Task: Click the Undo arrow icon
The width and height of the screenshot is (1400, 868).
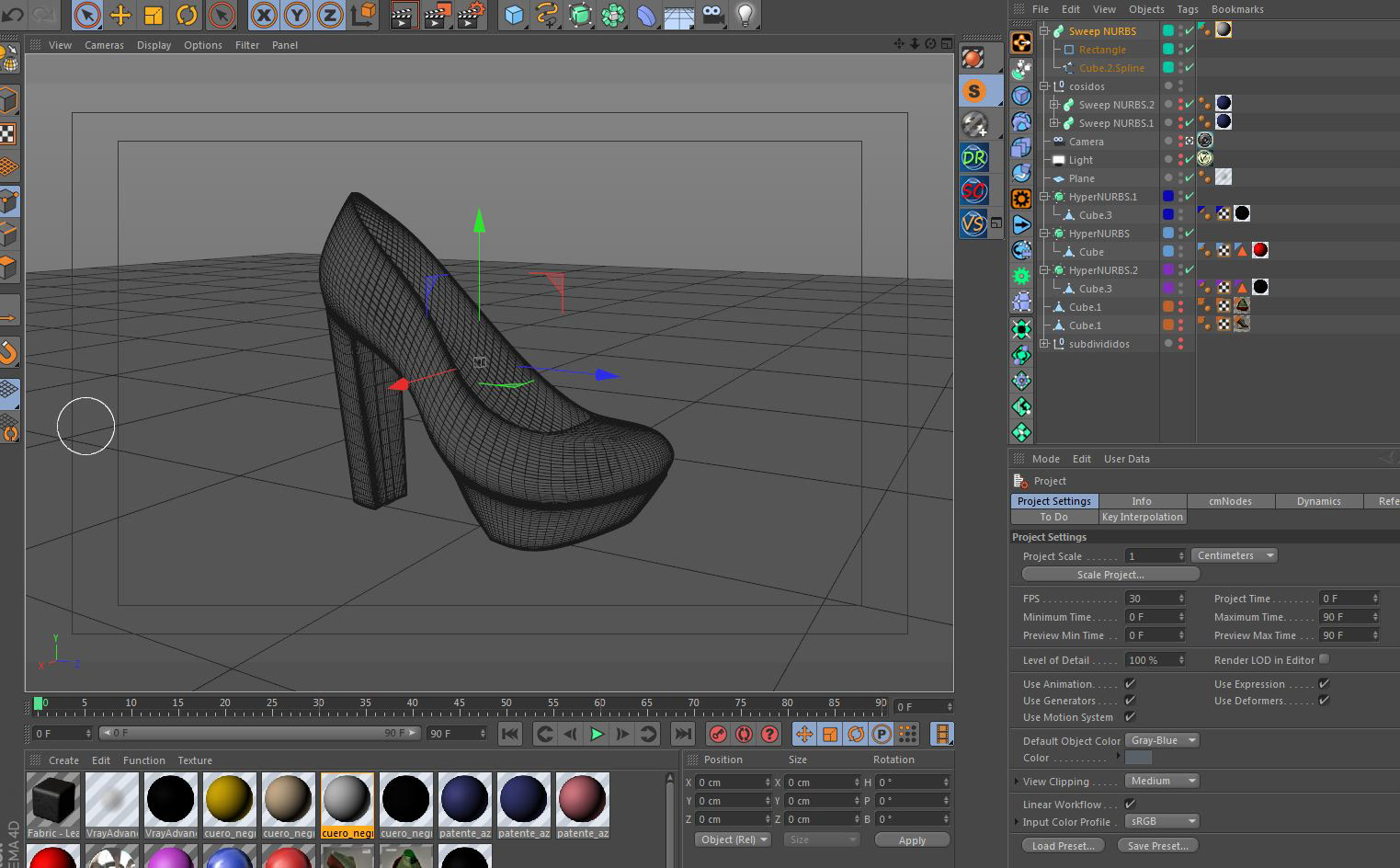Action: (x=13, y=14)
